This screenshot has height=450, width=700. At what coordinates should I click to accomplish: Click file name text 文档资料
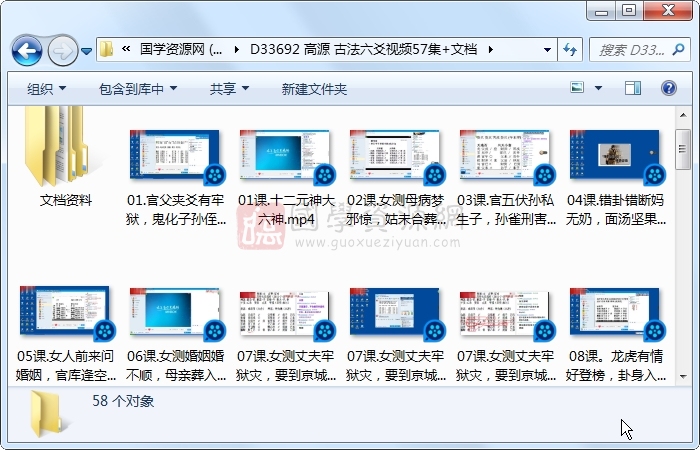[x=66, y=200]
